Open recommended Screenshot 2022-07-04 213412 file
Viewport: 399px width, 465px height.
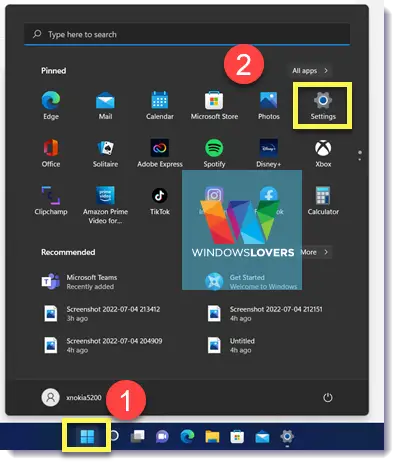coord(102,314)
